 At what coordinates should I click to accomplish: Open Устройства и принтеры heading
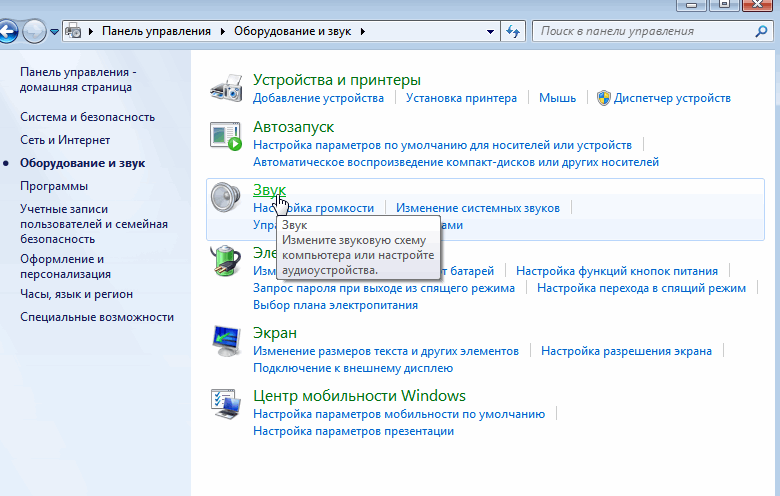[x=337, y=80]
